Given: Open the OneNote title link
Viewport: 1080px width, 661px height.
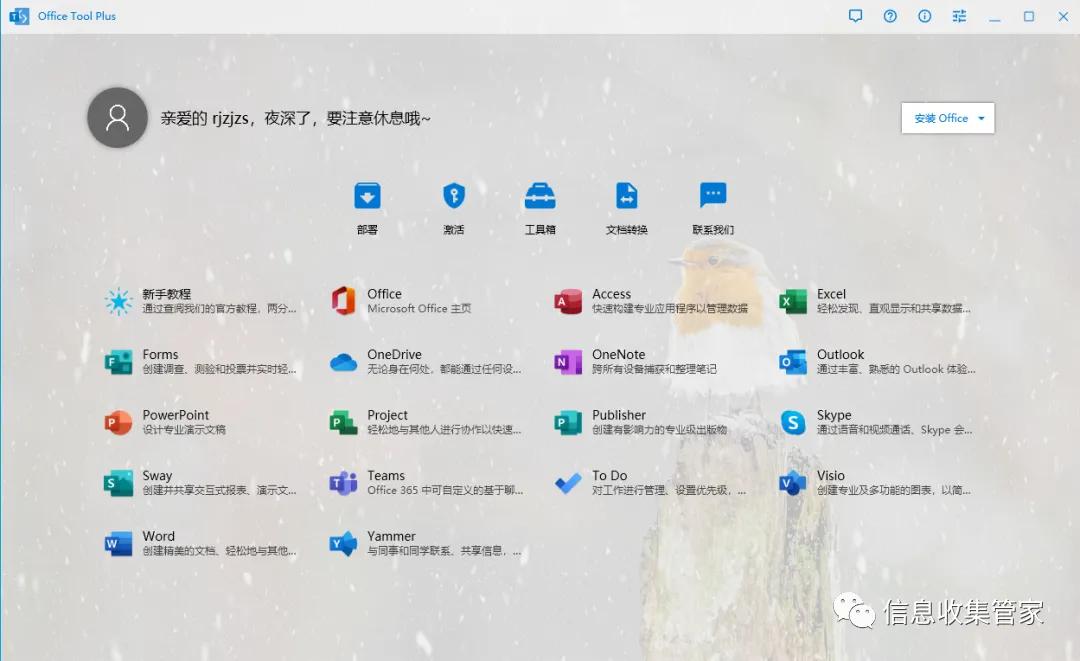Looking at the screenshot, I should click(619, 355).
